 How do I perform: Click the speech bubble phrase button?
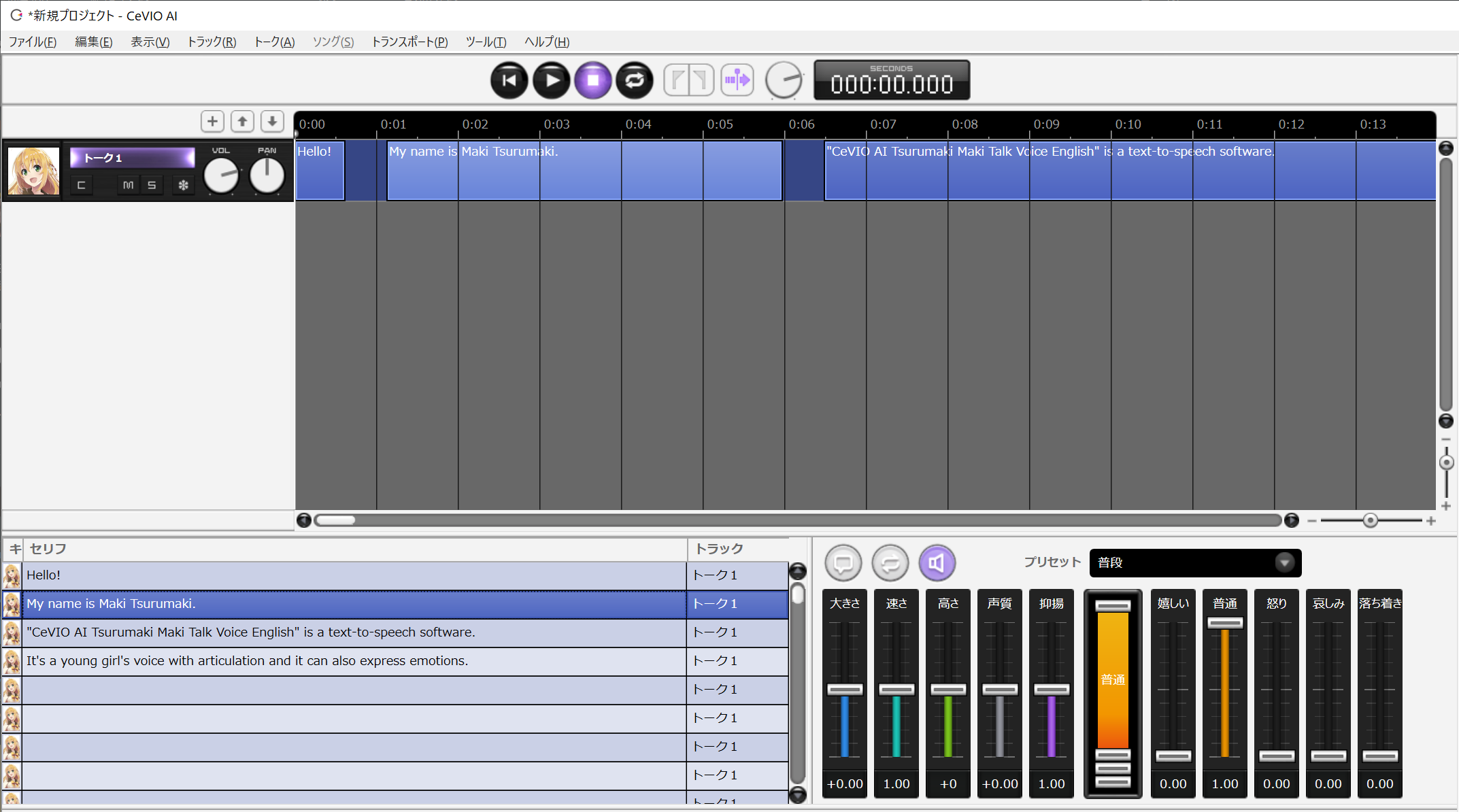(x=843, y=563)
